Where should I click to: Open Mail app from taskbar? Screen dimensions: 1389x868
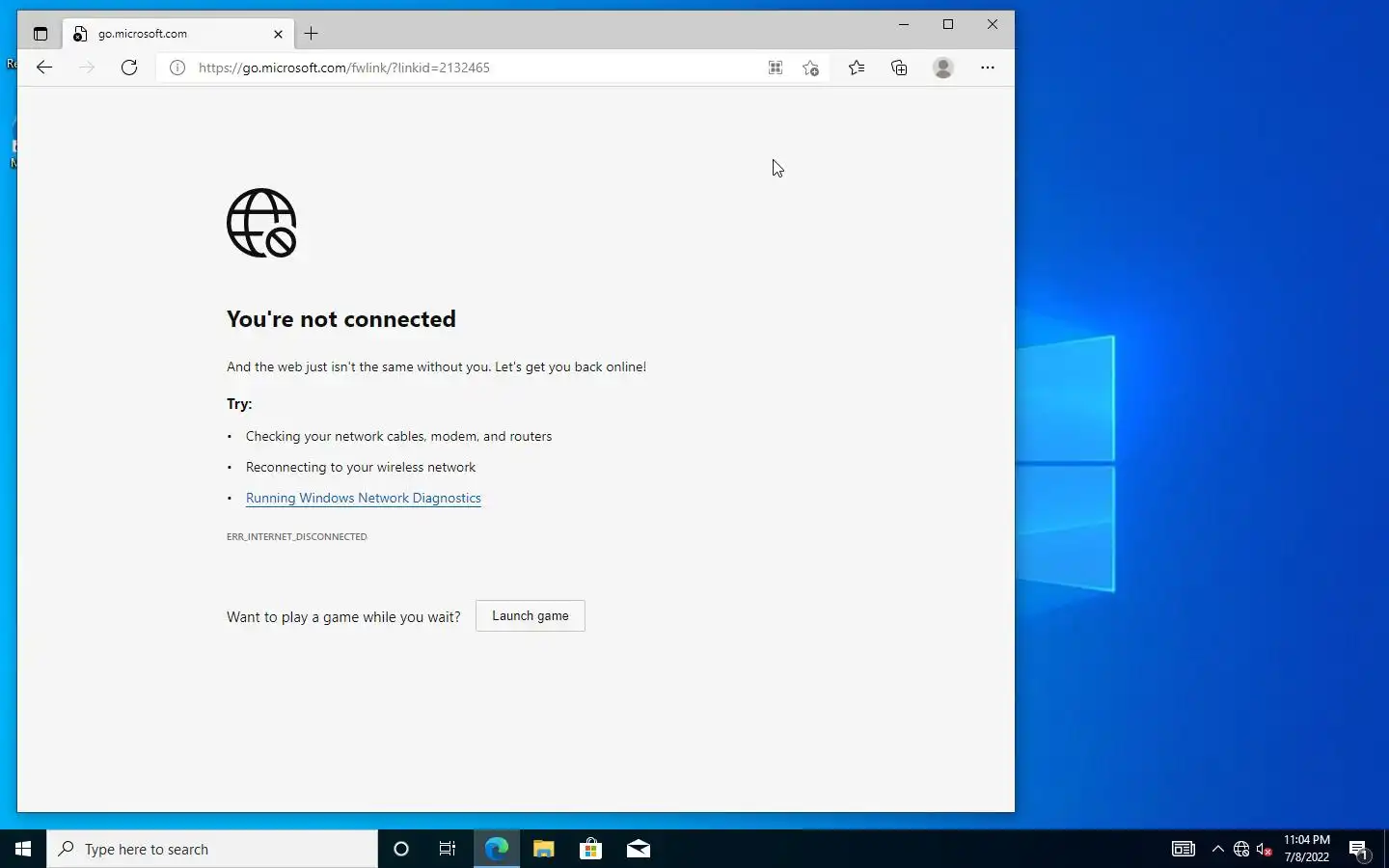click(x=639, y=849)
